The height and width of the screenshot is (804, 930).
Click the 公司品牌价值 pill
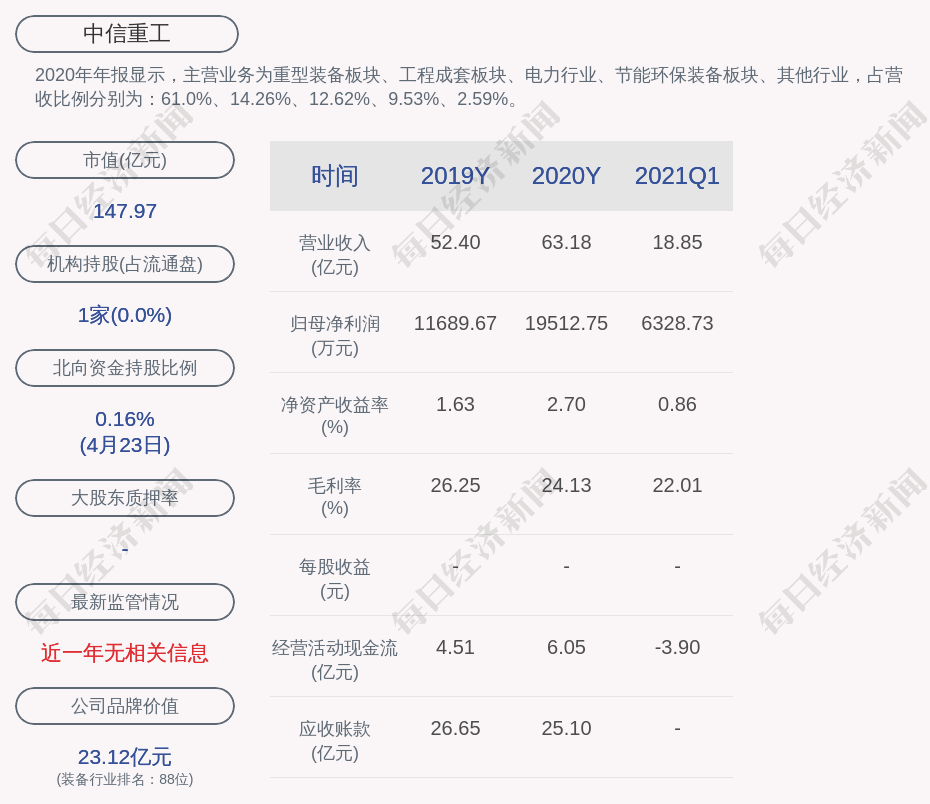coord(125,706)
